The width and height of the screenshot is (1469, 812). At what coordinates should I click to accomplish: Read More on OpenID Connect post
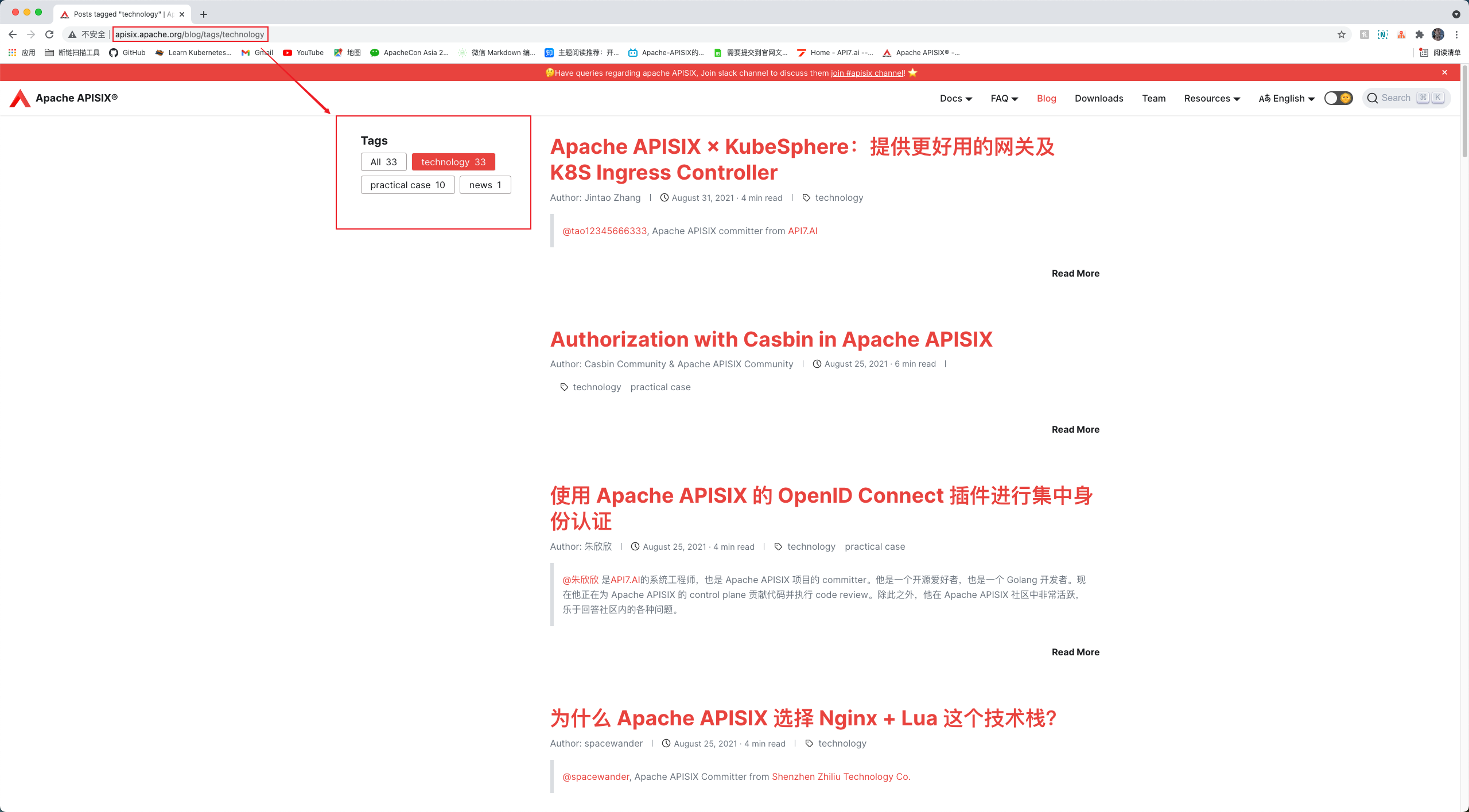point(1075,652)
